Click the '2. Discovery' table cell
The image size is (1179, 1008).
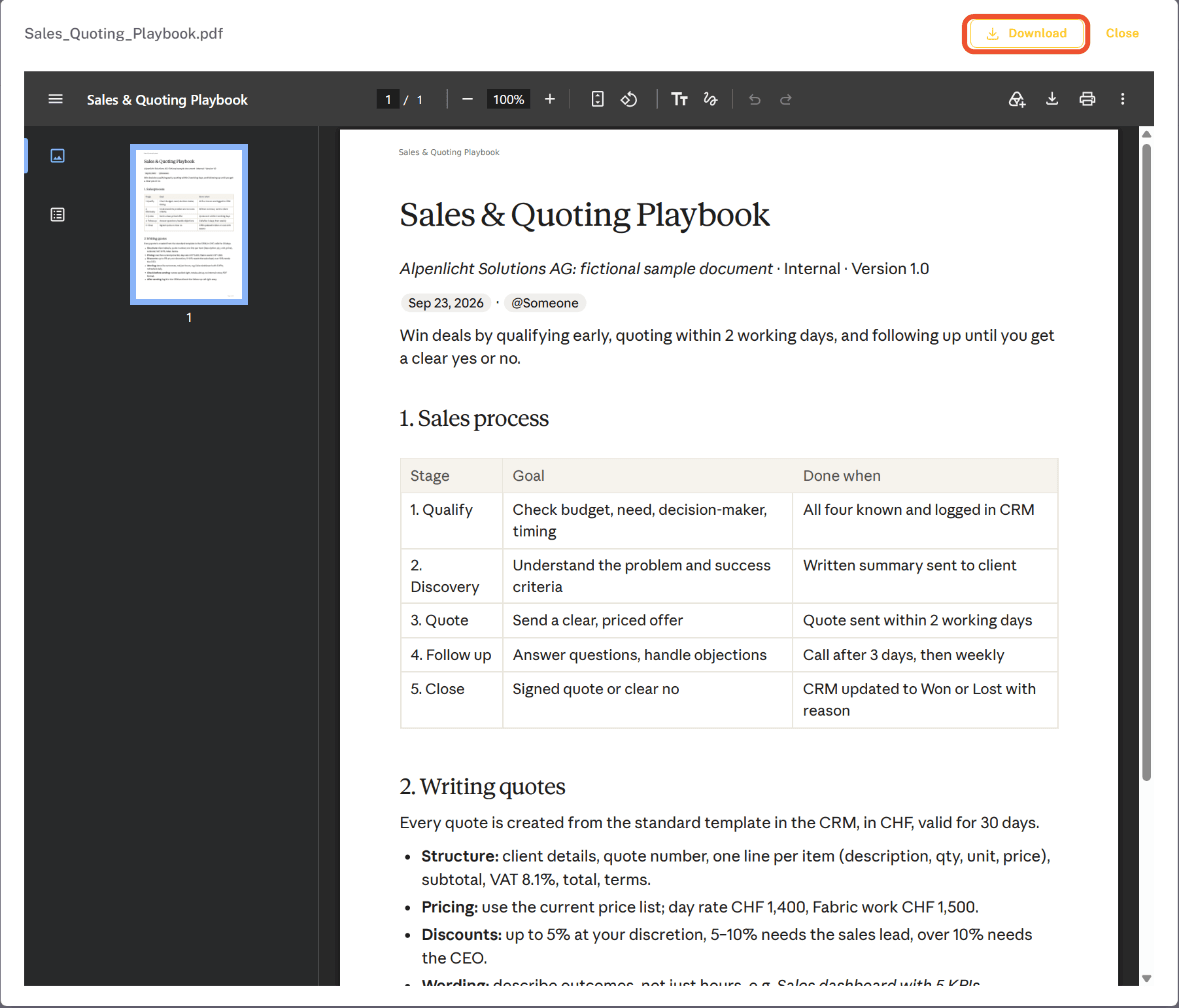click(x=451, y=576)
